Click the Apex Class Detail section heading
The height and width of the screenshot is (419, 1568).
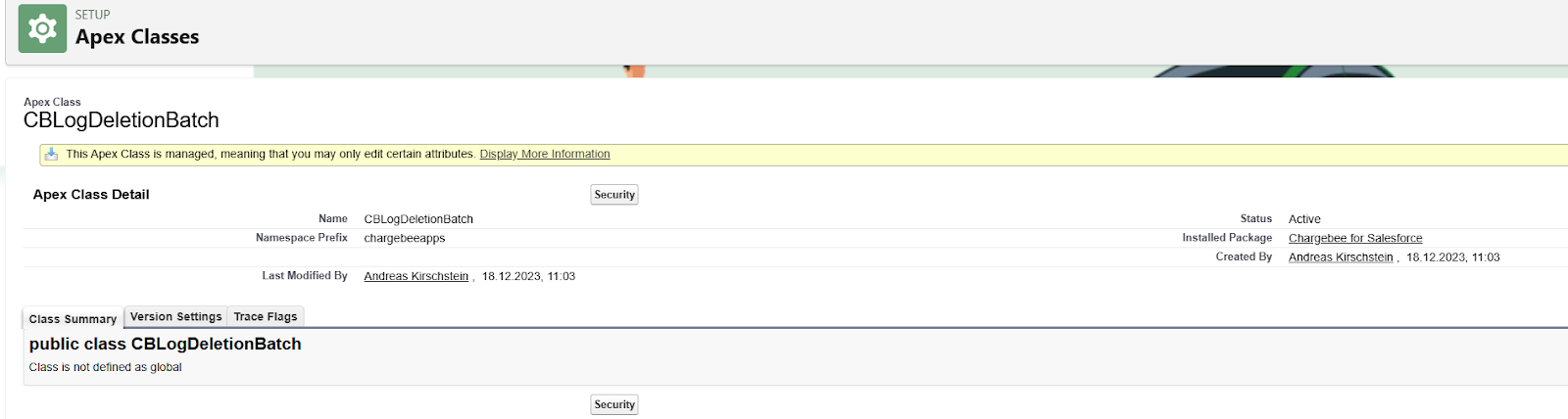coord(91,195)
